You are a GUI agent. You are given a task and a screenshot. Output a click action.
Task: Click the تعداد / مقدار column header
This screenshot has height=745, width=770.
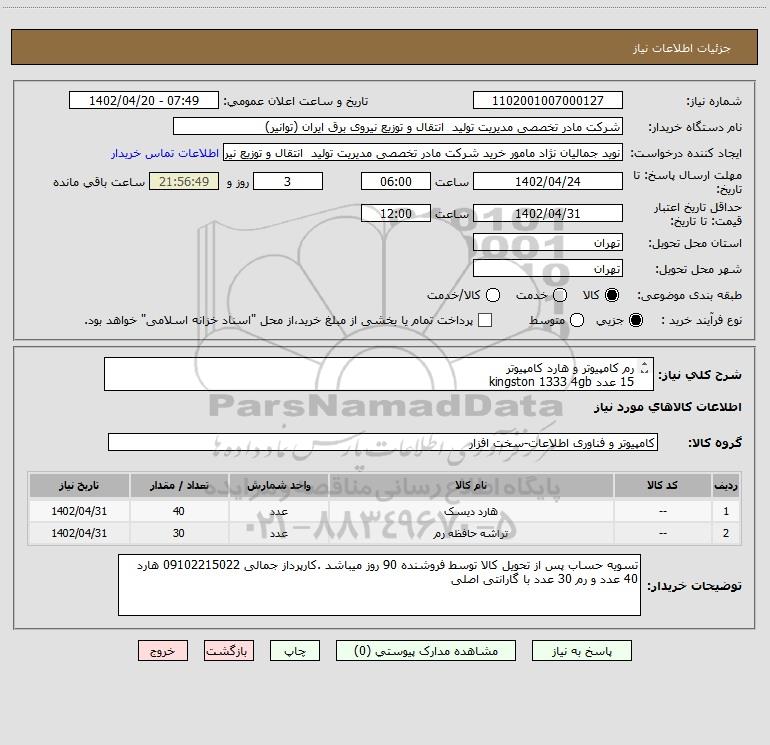click(x=179, y=486)
